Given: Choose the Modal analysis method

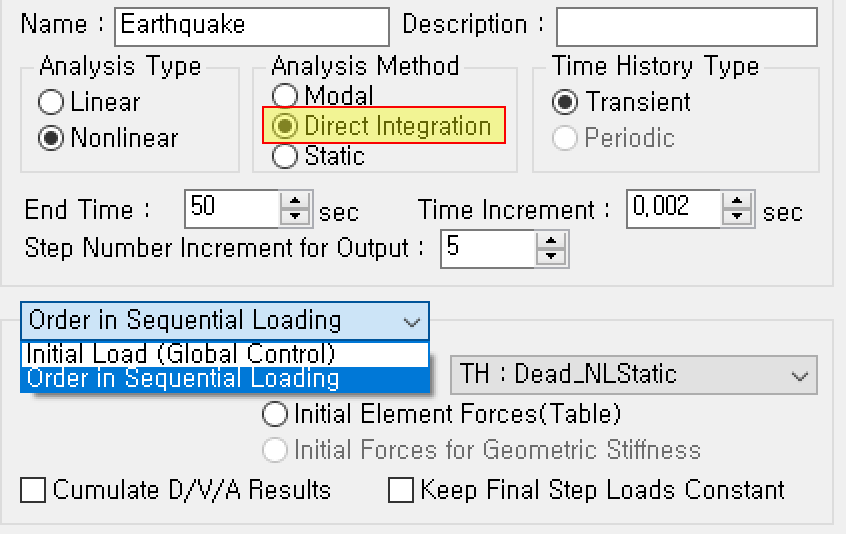Looking at the screenshot, I should pos(286,96).
